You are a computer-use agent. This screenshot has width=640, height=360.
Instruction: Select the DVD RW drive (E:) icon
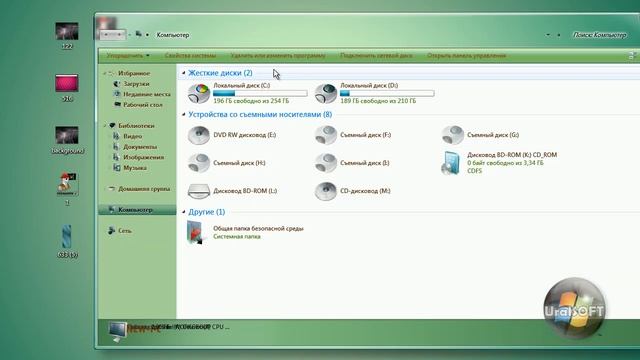coord(199,135)
